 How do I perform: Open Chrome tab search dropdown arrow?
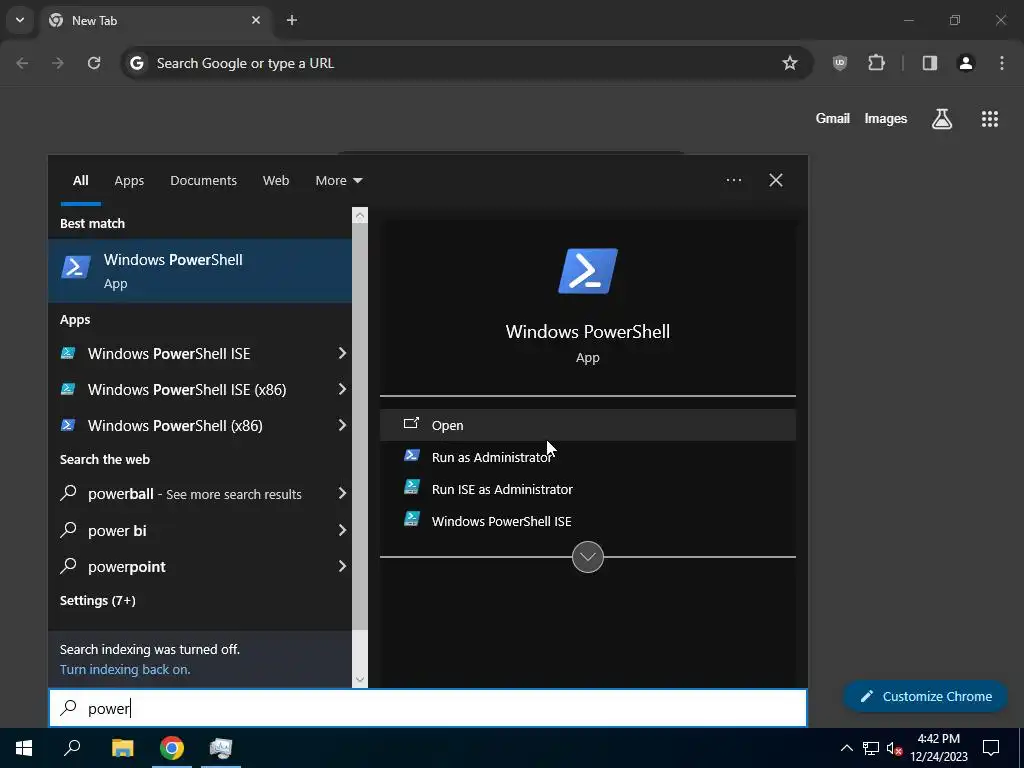[20, 20]
